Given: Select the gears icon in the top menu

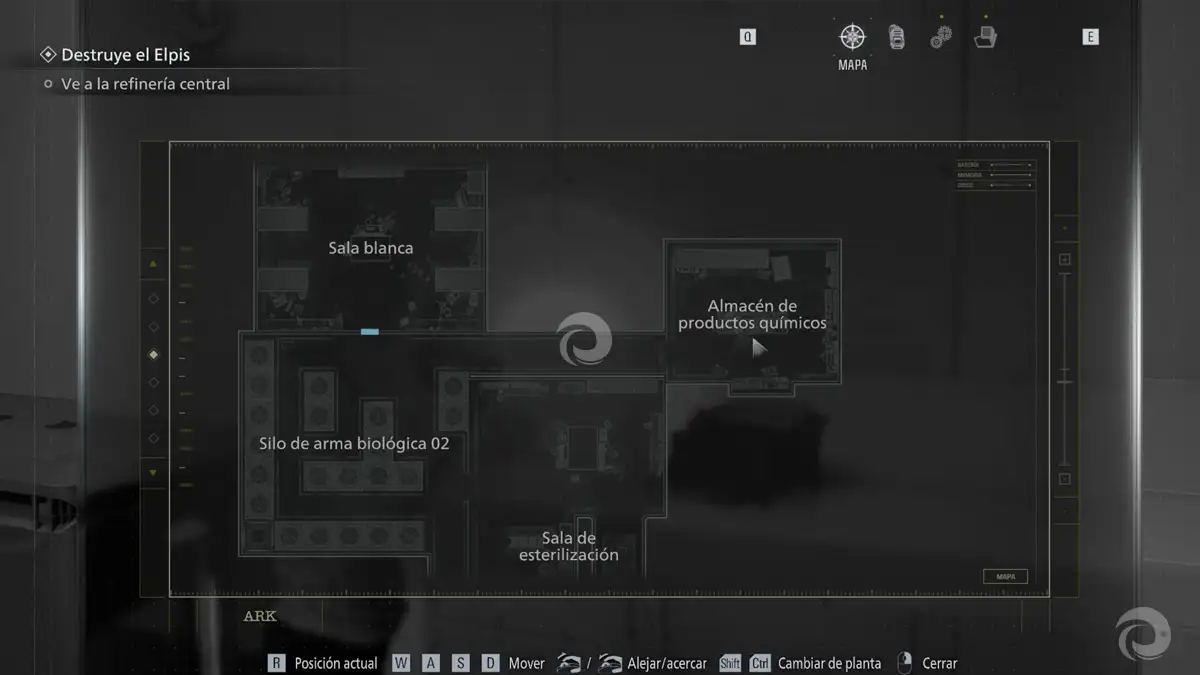Looking at the screenshot, I should pyautogui.click(x=941, y=38).
